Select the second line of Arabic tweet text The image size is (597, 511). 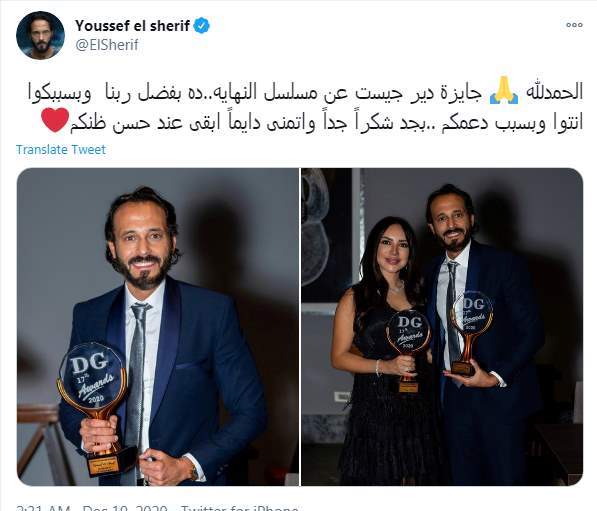(x=326, y=124)
